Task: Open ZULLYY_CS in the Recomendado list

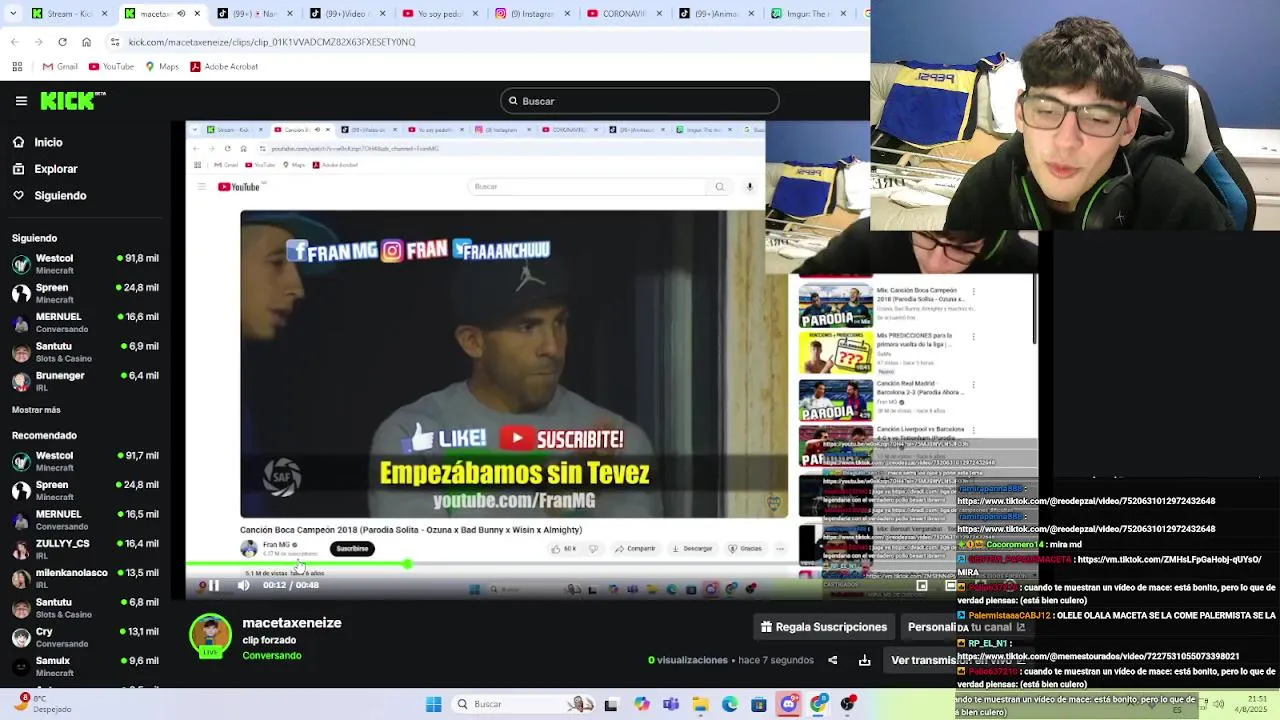Action: coord(85,549)
